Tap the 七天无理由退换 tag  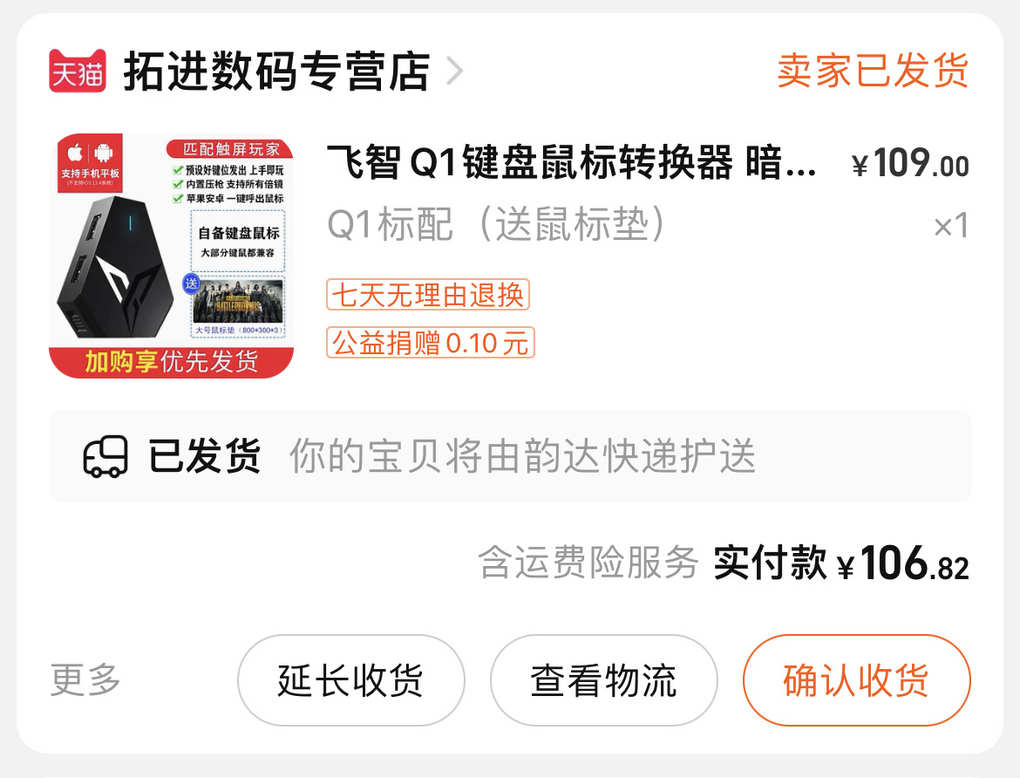pyautogui.click(x=428, y=295)
